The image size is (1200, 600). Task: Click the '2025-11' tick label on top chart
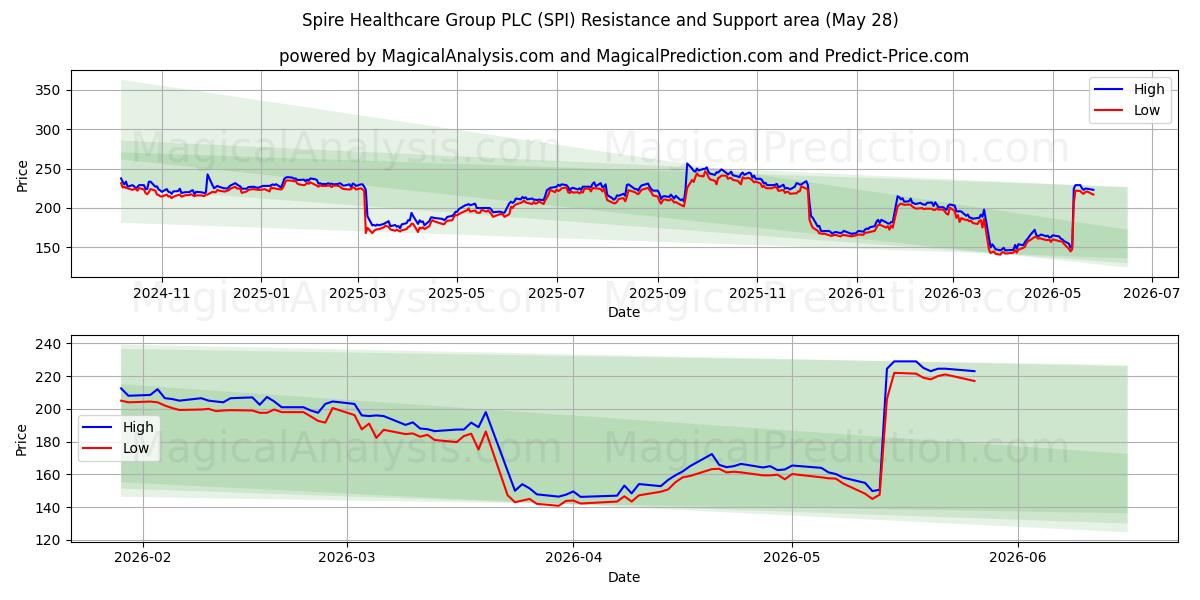(757, 294)
